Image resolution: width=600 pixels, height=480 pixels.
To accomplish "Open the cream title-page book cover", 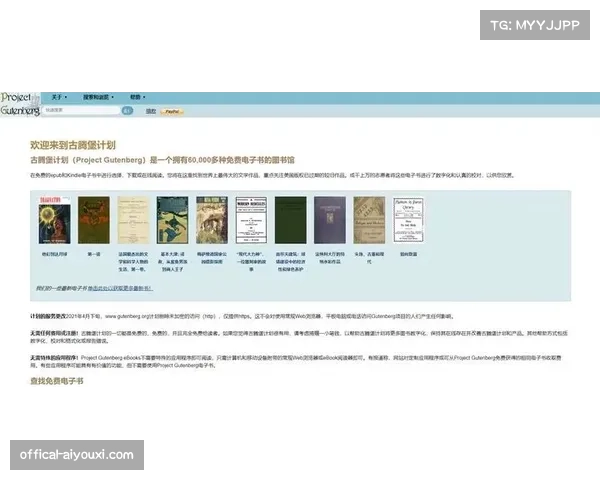I will coord(133,220).
